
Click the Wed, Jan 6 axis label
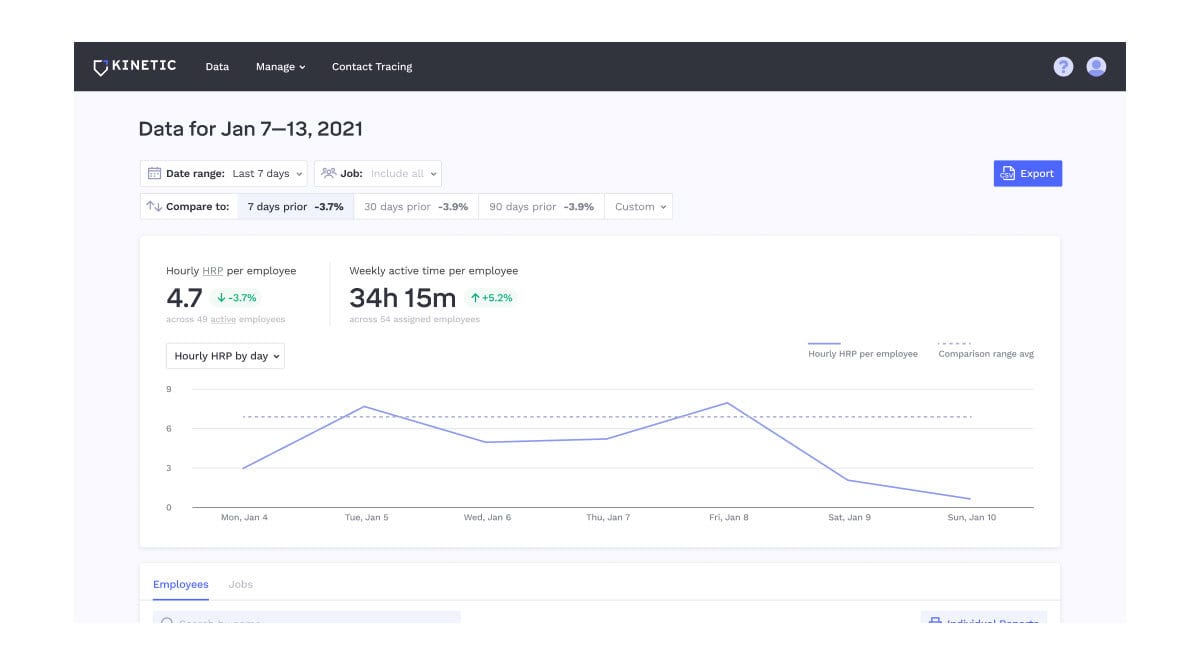coord(487,518)
